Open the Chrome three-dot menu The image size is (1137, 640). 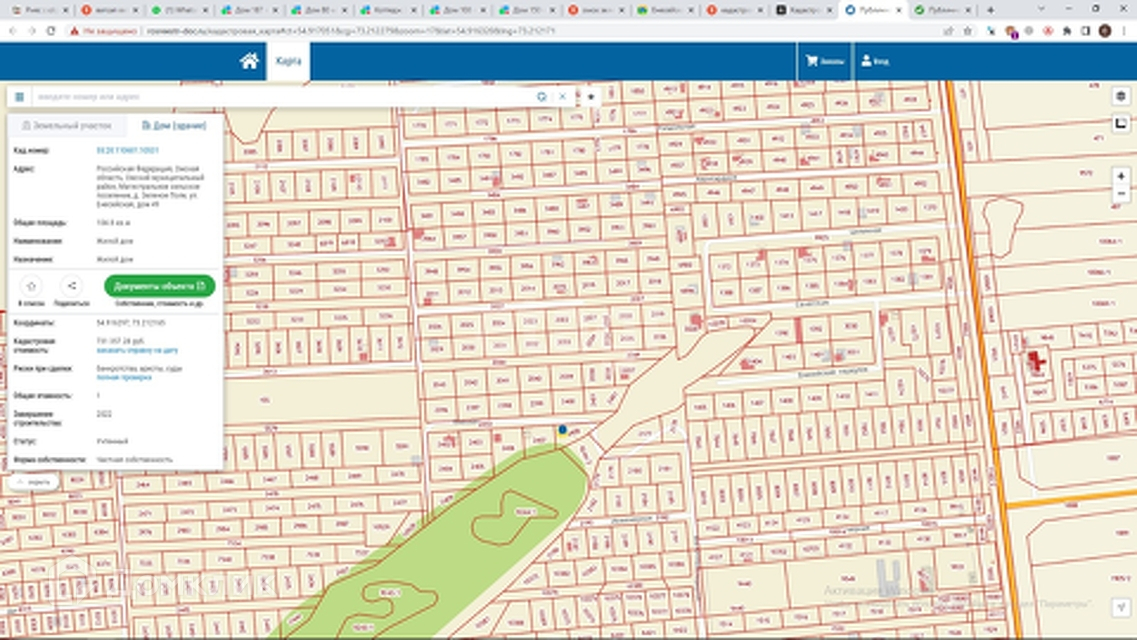(x=1124, y=31)
